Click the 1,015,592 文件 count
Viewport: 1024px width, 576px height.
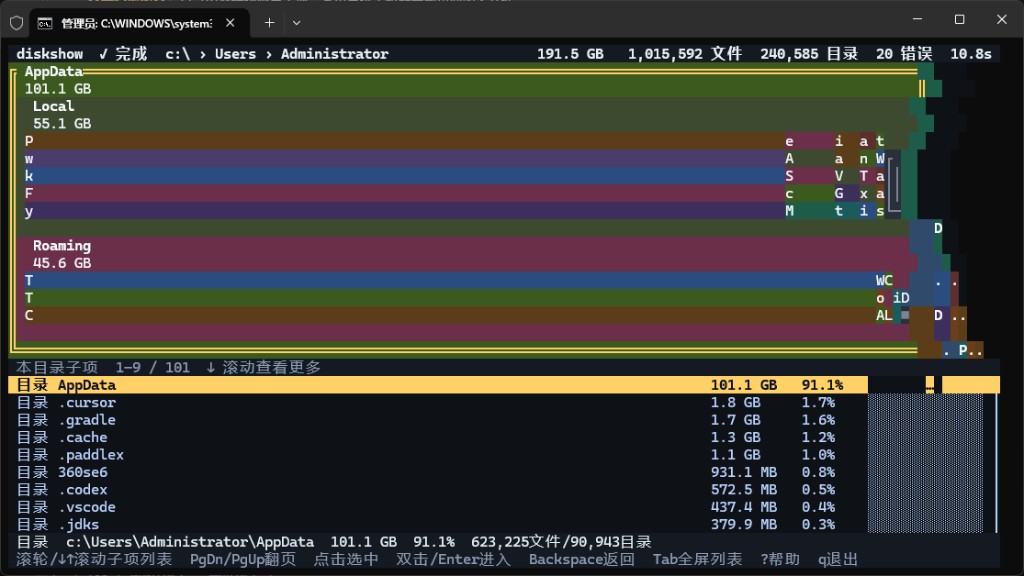[x=684, y=54]
